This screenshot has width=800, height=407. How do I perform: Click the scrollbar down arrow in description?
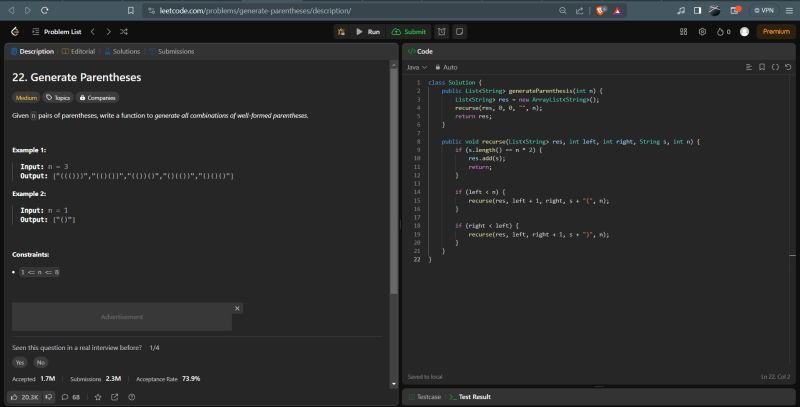coord(393,384)
